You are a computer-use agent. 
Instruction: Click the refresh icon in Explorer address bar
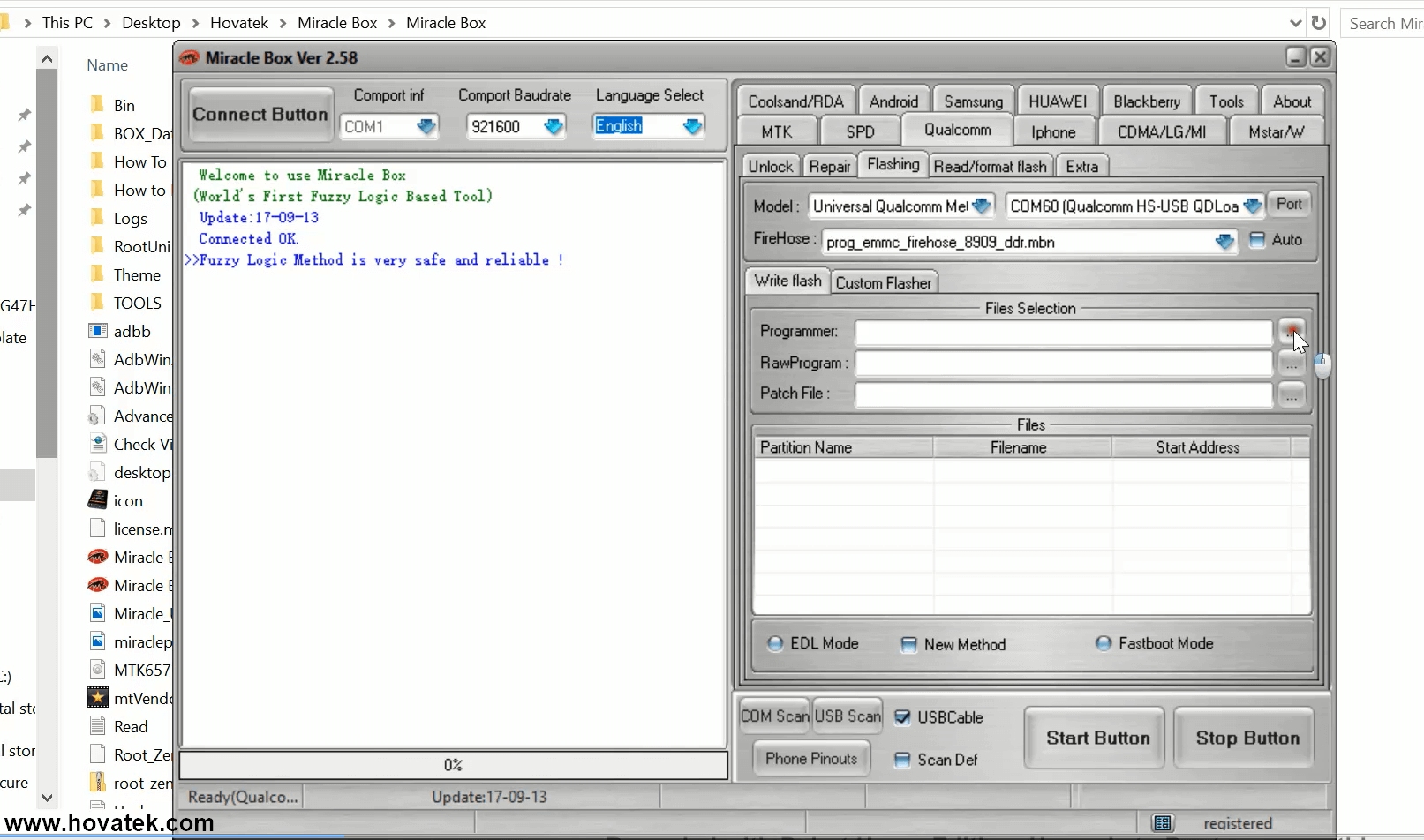(1319, 23)
